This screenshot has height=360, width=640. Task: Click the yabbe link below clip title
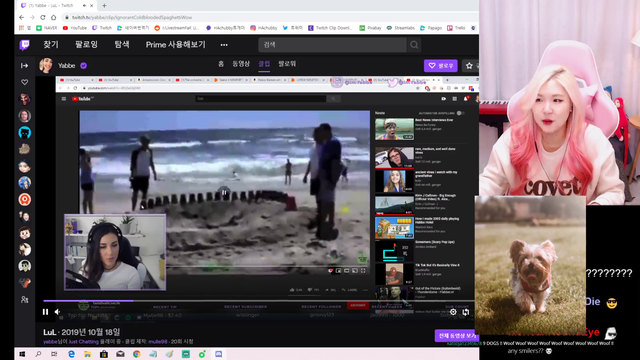50,342
